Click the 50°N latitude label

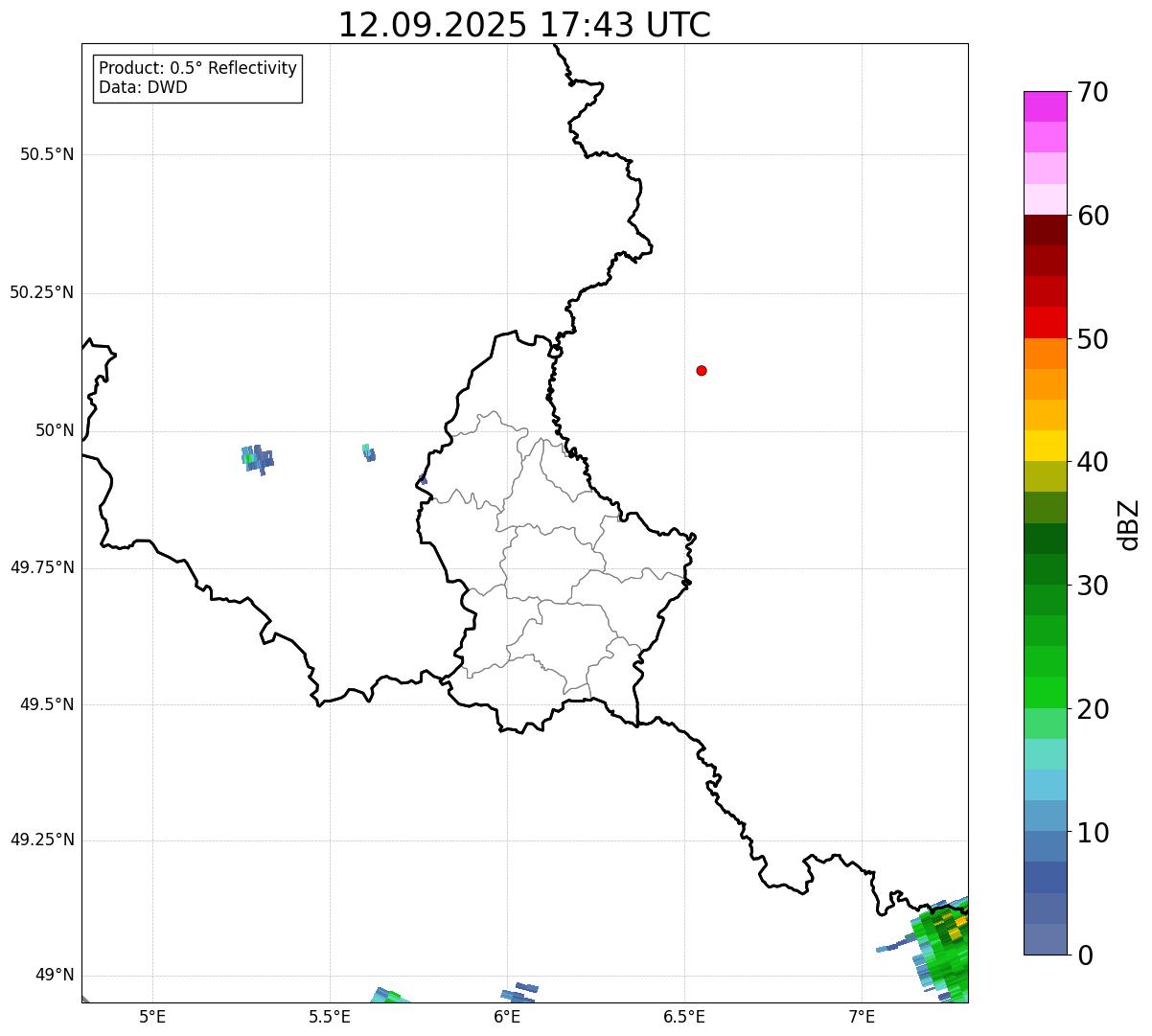(55, 431)
